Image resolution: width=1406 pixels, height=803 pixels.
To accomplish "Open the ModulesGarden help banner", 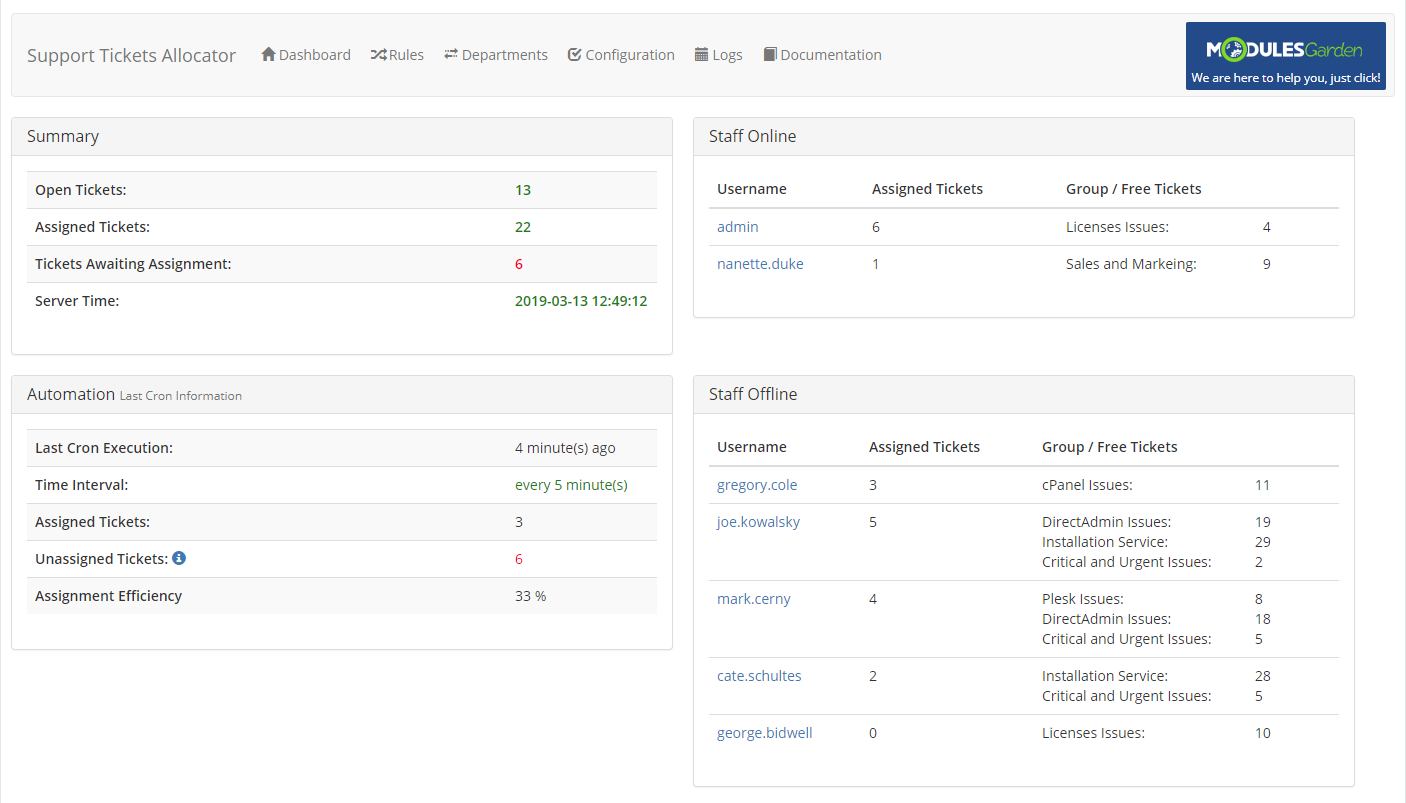I will (1285, 56).
